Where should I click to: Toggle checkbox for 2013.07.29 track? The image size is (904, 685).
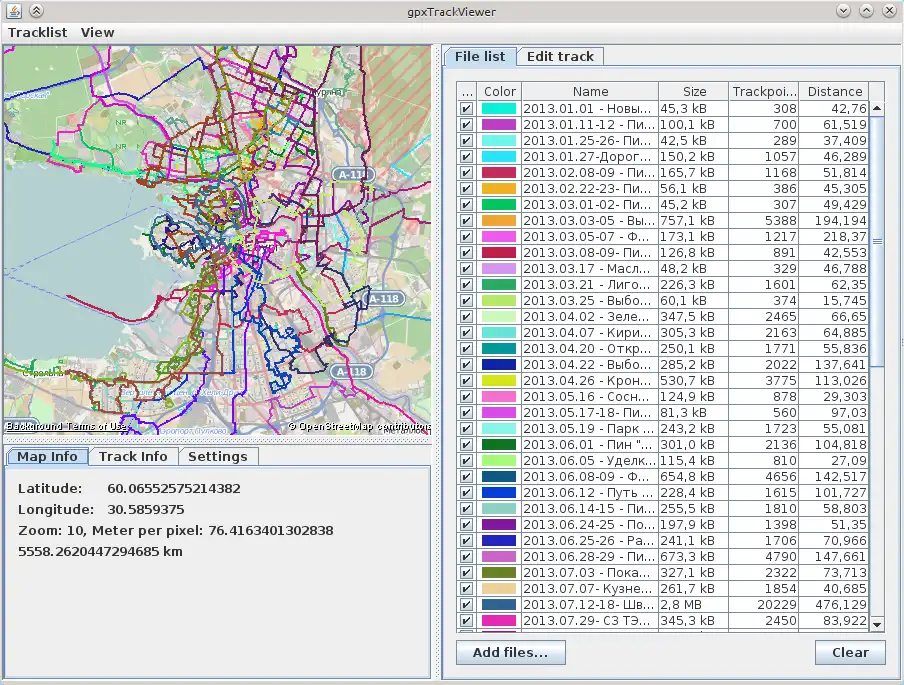pos(466,620)
